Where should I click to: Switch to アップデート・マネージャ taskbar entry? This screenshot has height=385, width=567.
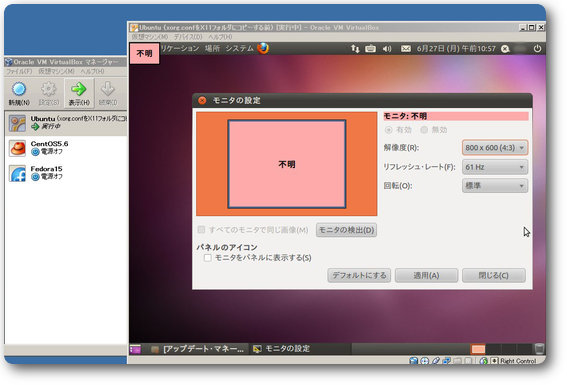click(x=198, y=349)
